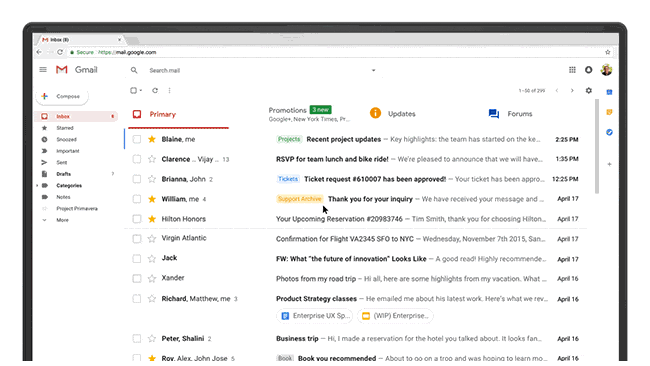Open the Project Primavera label
Viewport: 650px width, 366px height.
click(77, 208)
